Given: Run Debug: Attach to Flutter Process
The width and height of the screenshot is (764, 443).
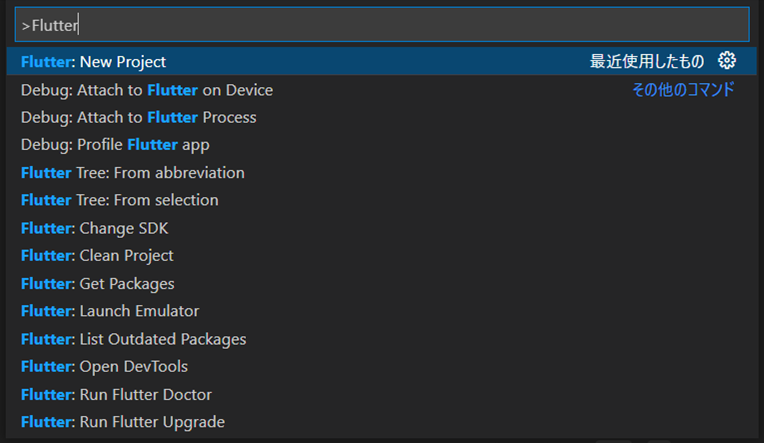Looking at the screenshot, I should (138, 117).
